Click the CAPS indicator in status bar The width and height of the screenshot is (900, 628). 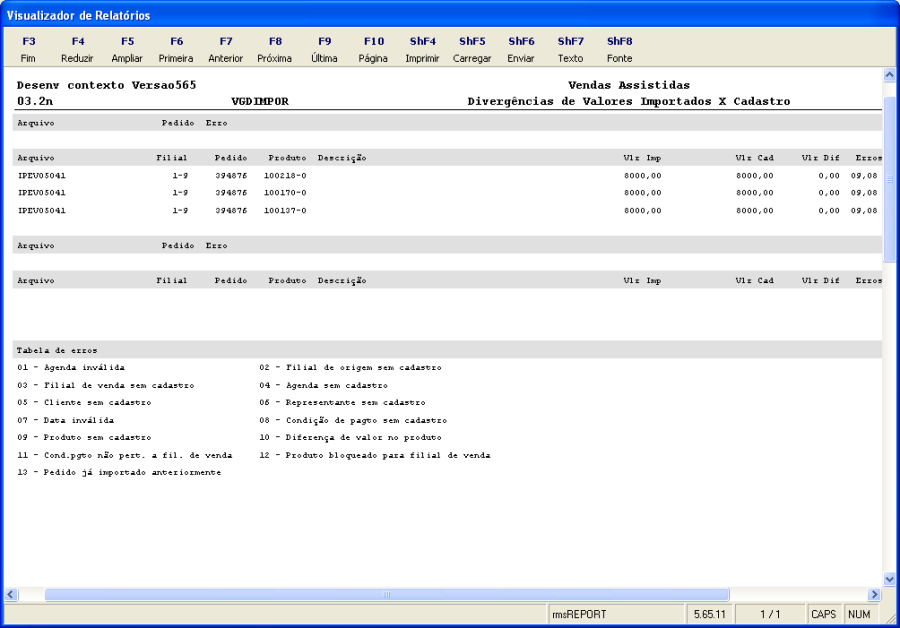(x=824, y=614)
